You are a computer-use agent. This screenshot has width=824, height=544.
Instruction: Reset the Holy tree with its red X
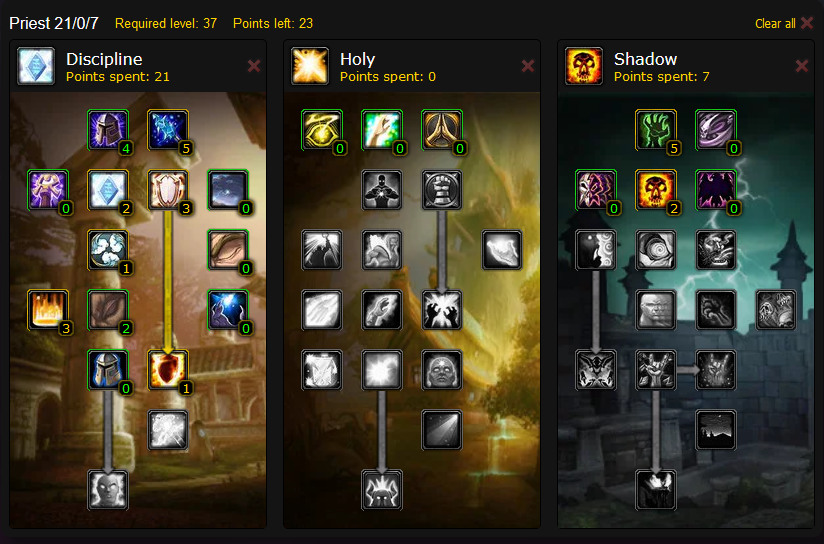[528, 66]
